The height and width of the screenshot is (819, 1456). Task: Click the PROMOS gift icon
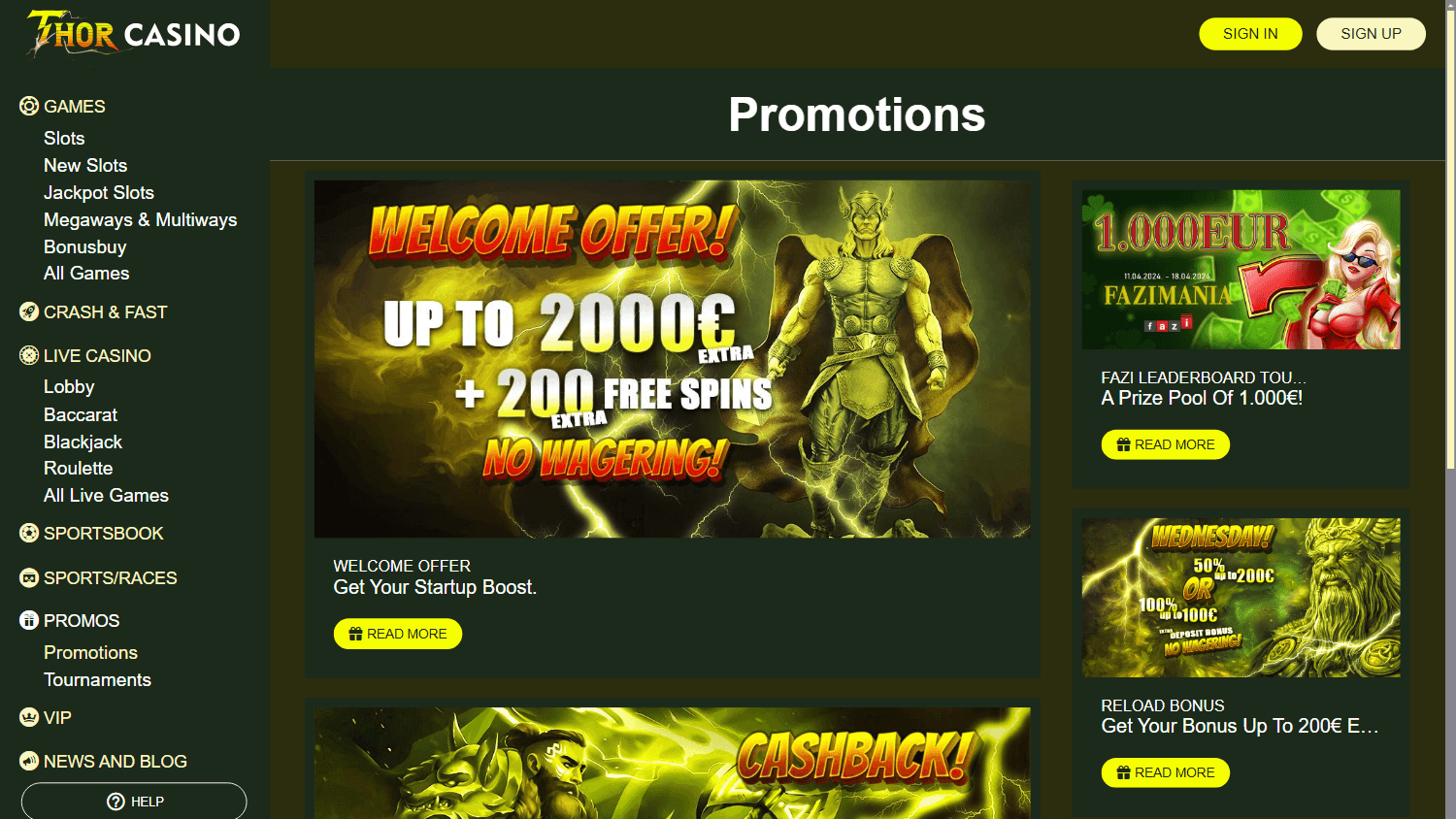pos(29,620)
